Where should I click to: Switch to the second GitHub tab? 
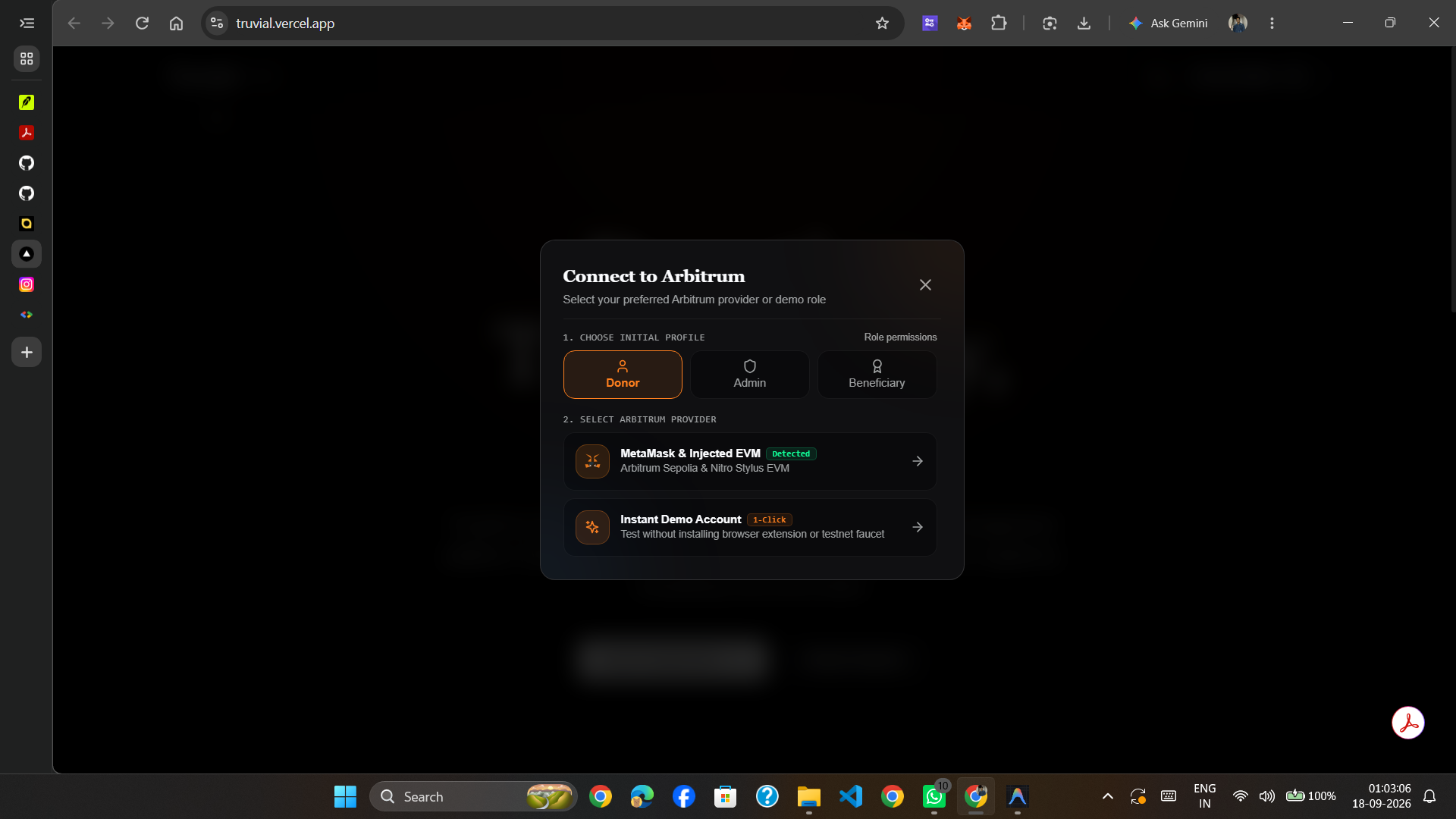[x=27, y=193]
